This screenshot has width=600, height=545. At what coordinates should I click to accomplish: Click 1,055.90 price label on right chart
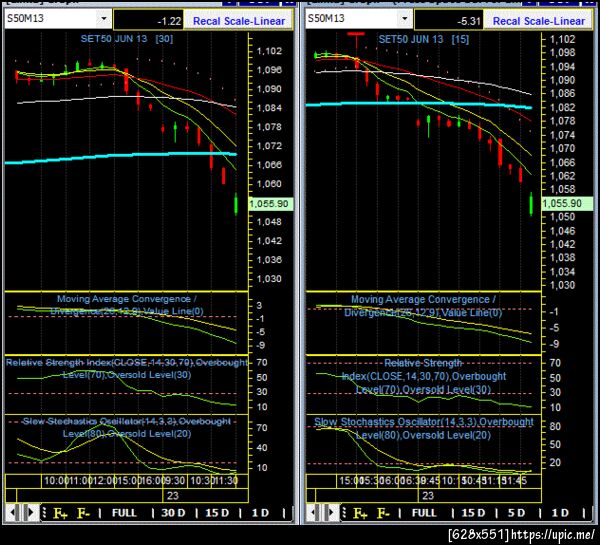567,203
